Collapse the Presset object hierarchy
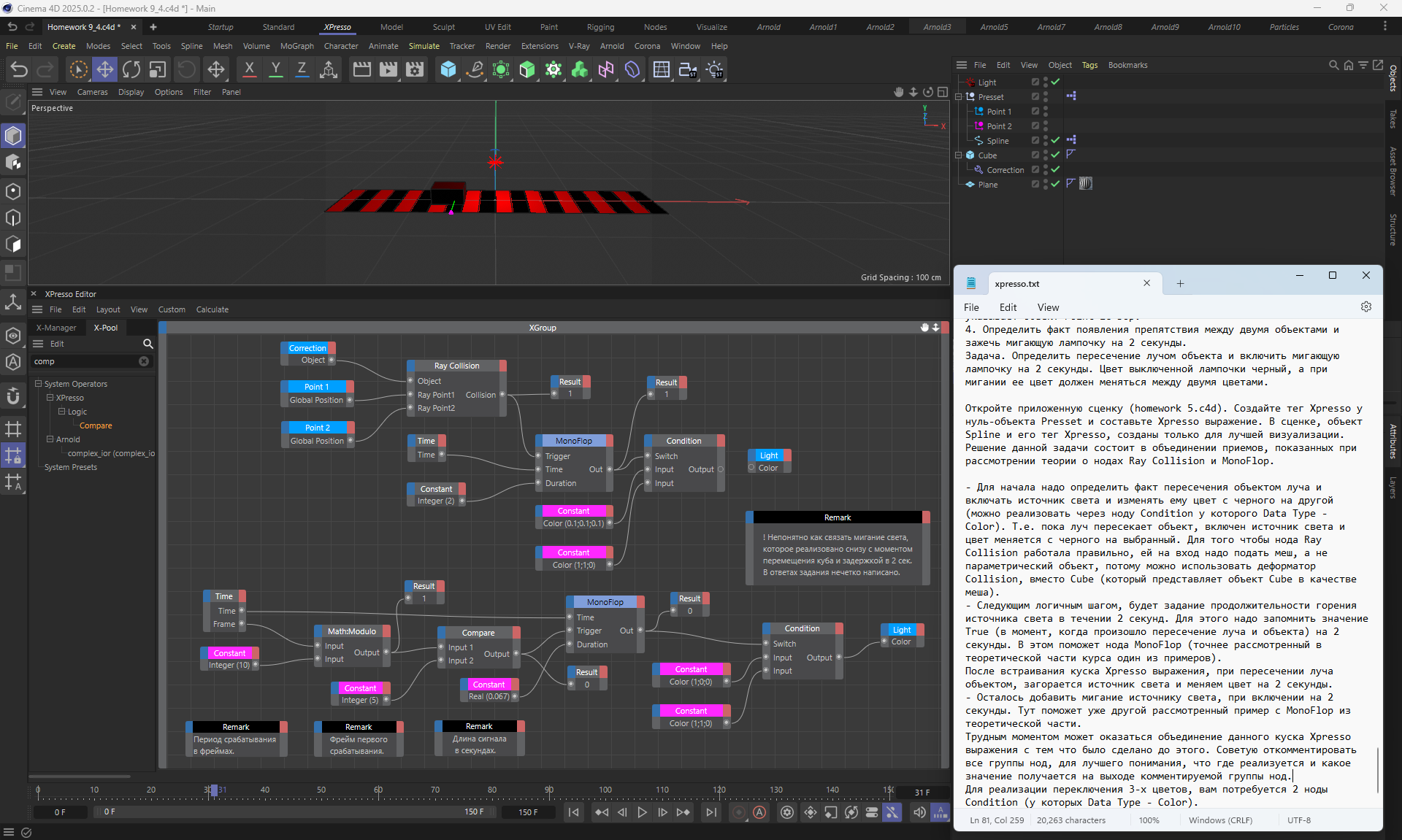This screenshot has height=840, width=1402. coord(959,96)
